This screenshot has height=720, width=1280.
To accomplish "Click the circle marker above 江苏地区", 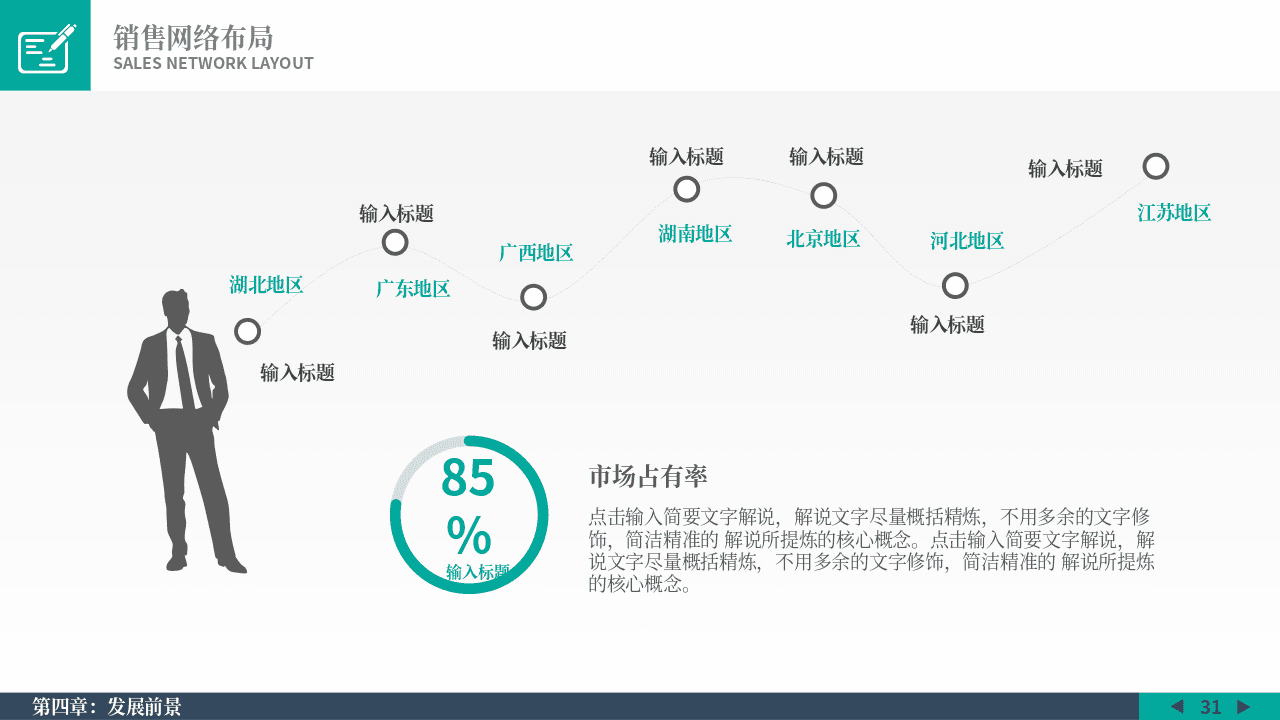I will [1156, 166].
